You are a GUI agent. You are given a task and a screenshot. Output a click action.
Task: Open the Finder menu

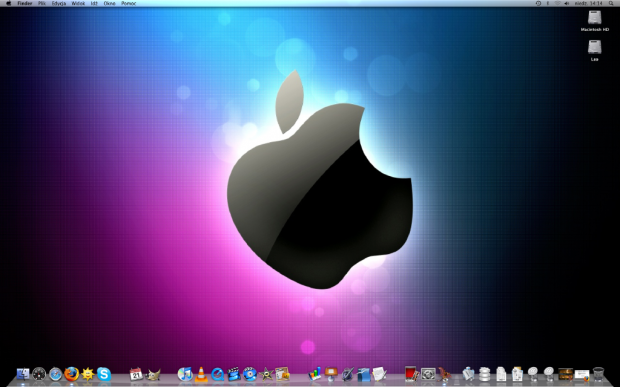click(x=25, y=3)
